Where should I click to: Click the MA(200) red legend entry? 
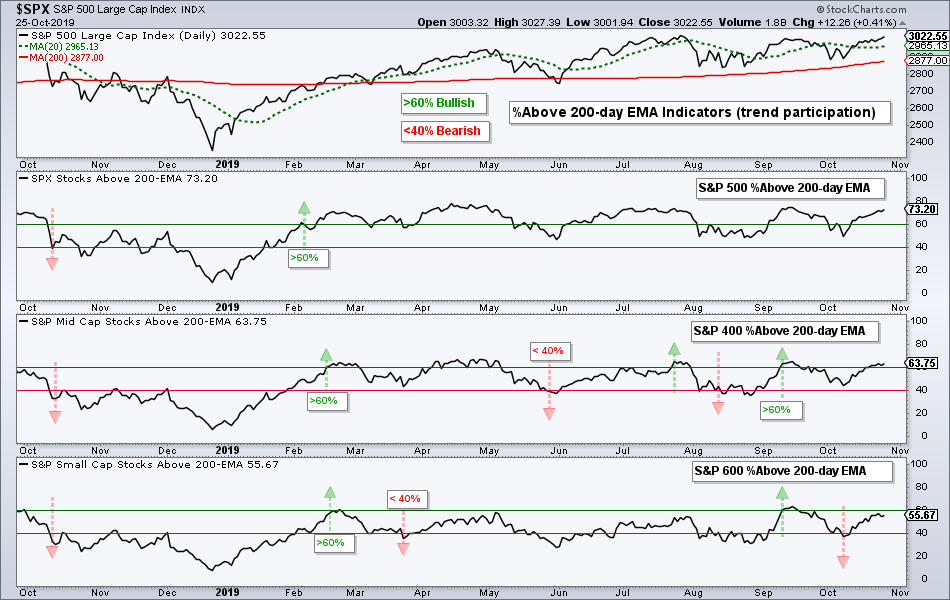pyautogui.click(x=61, y=58)
